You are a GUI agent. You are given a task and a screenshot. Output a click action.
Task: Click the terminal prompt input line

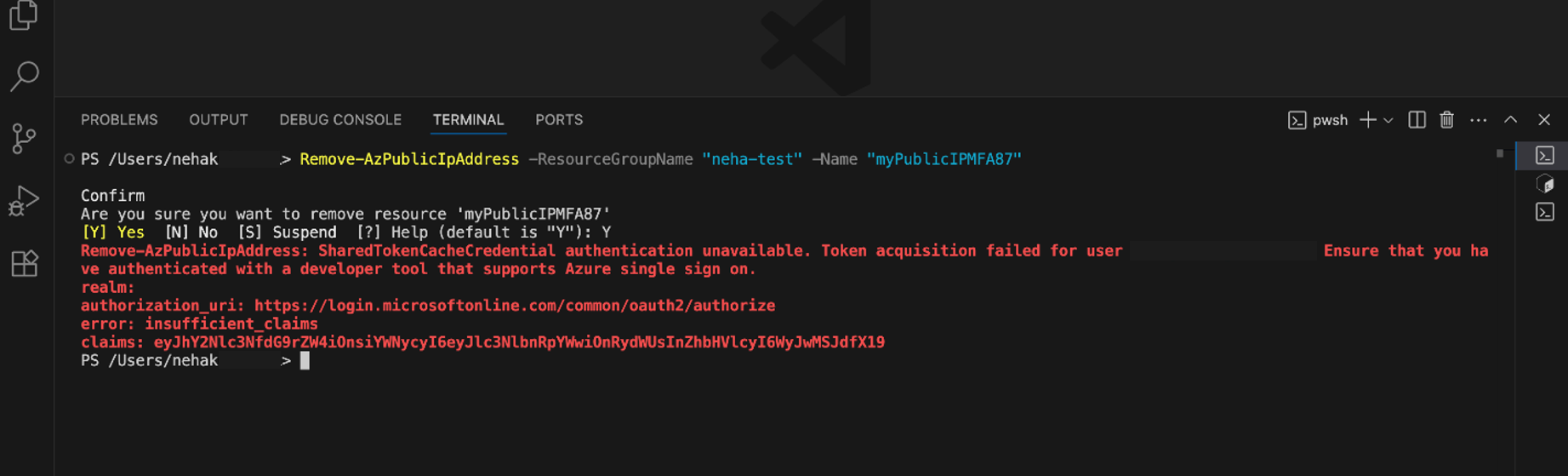tap(305, 361)
